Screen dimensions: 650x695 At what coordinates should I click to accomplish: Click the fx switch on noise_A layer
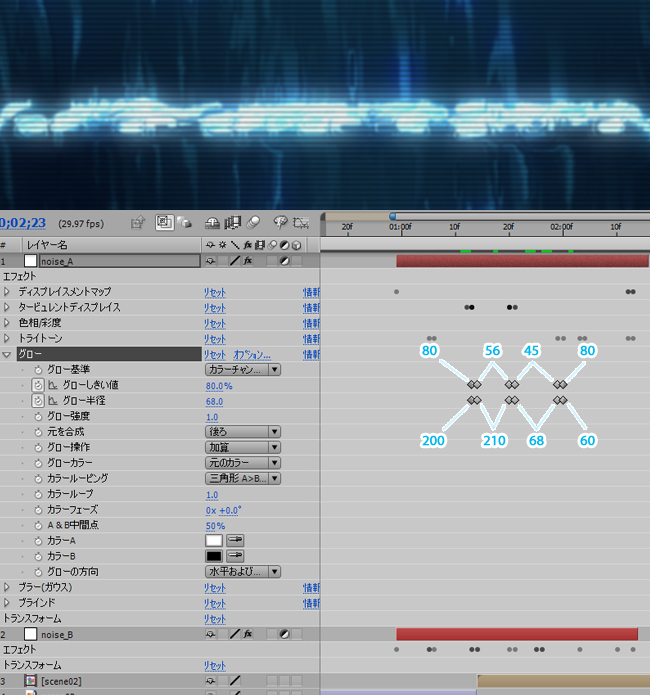coord(247,260)
